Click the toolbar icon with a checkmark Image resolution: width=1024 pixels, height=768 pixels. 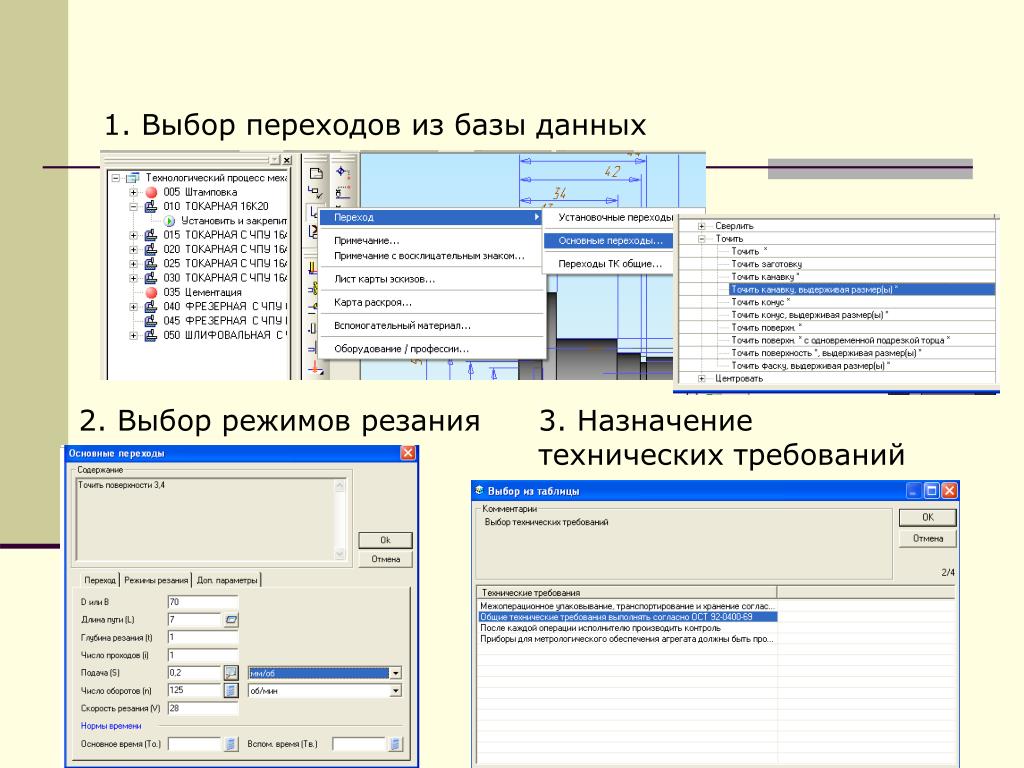[315, 192]
